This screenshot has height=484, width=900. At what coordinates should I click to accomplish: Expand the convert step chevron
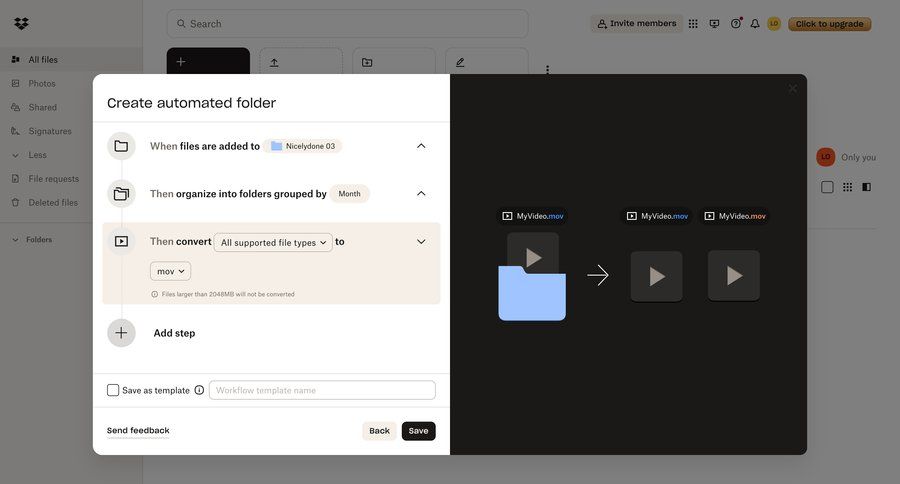[x=421, y=242]
